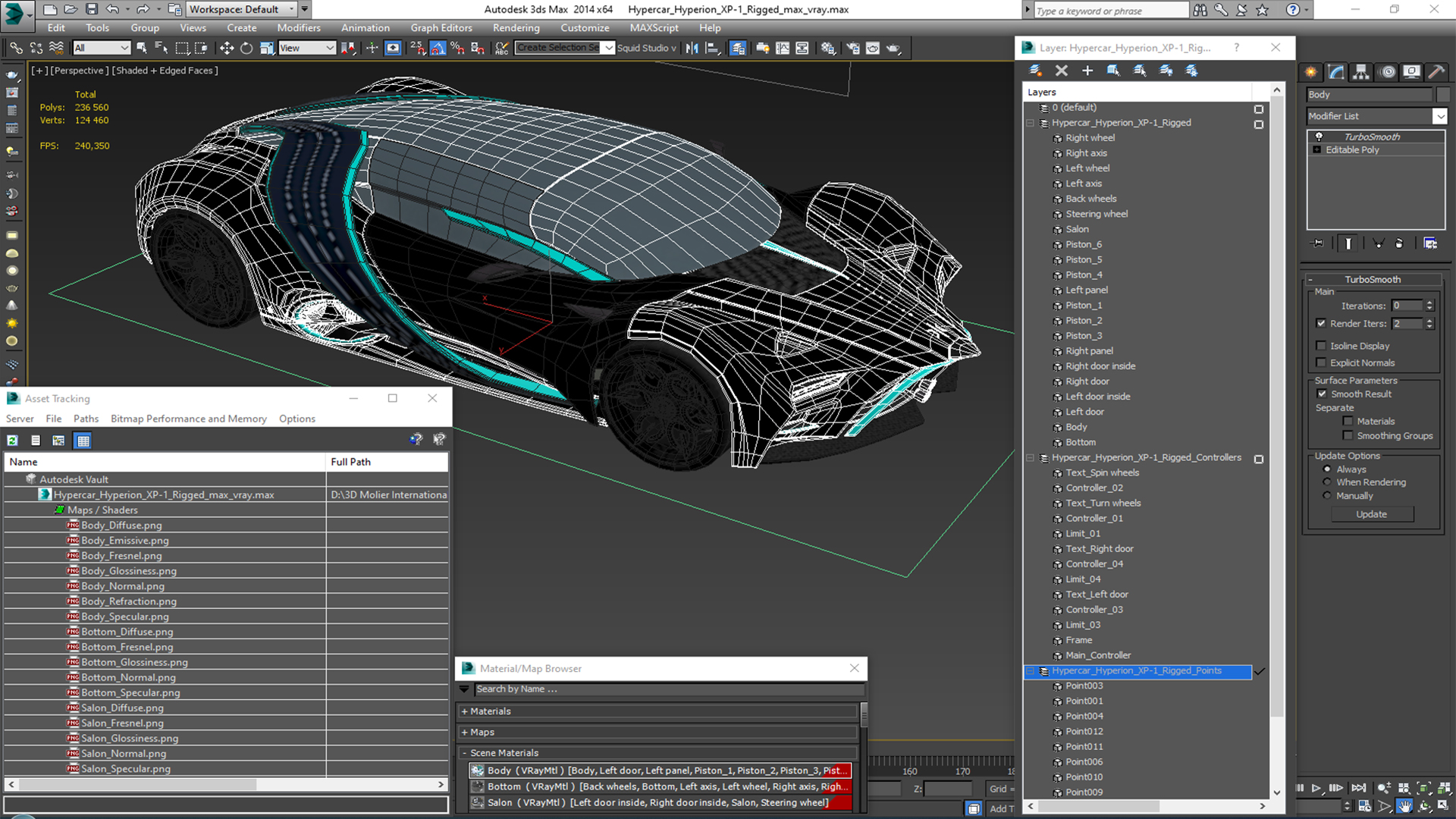Click the Name column header in Asset Tracking
The image size is (1456, 819).
point(165,462)
